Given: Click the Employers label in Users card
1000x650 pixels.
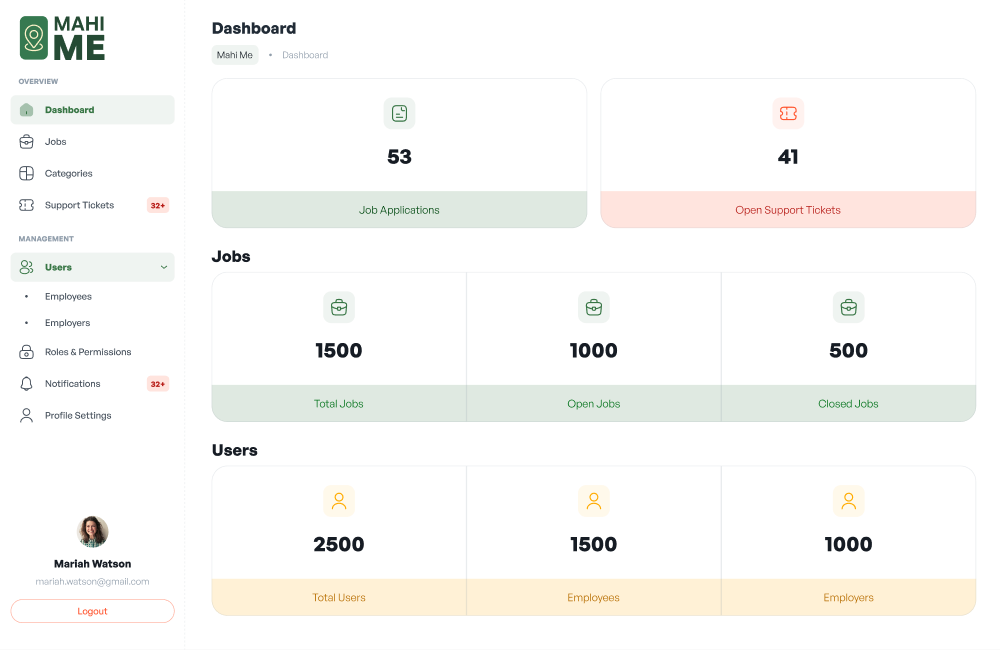Looking at the screenshot, I should pyautogui.click(x=848, y=598).
